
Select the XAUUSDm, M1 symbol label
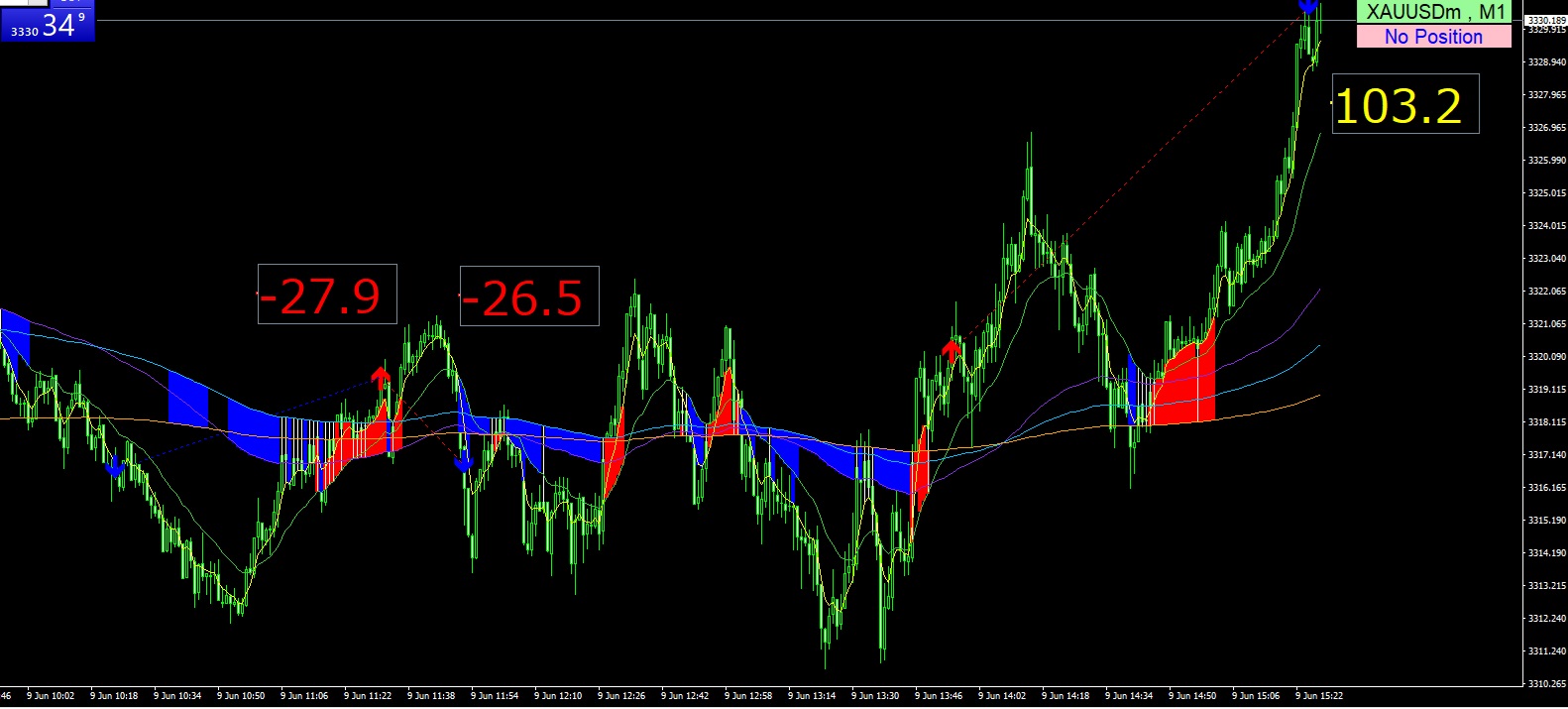(1434, 12)
